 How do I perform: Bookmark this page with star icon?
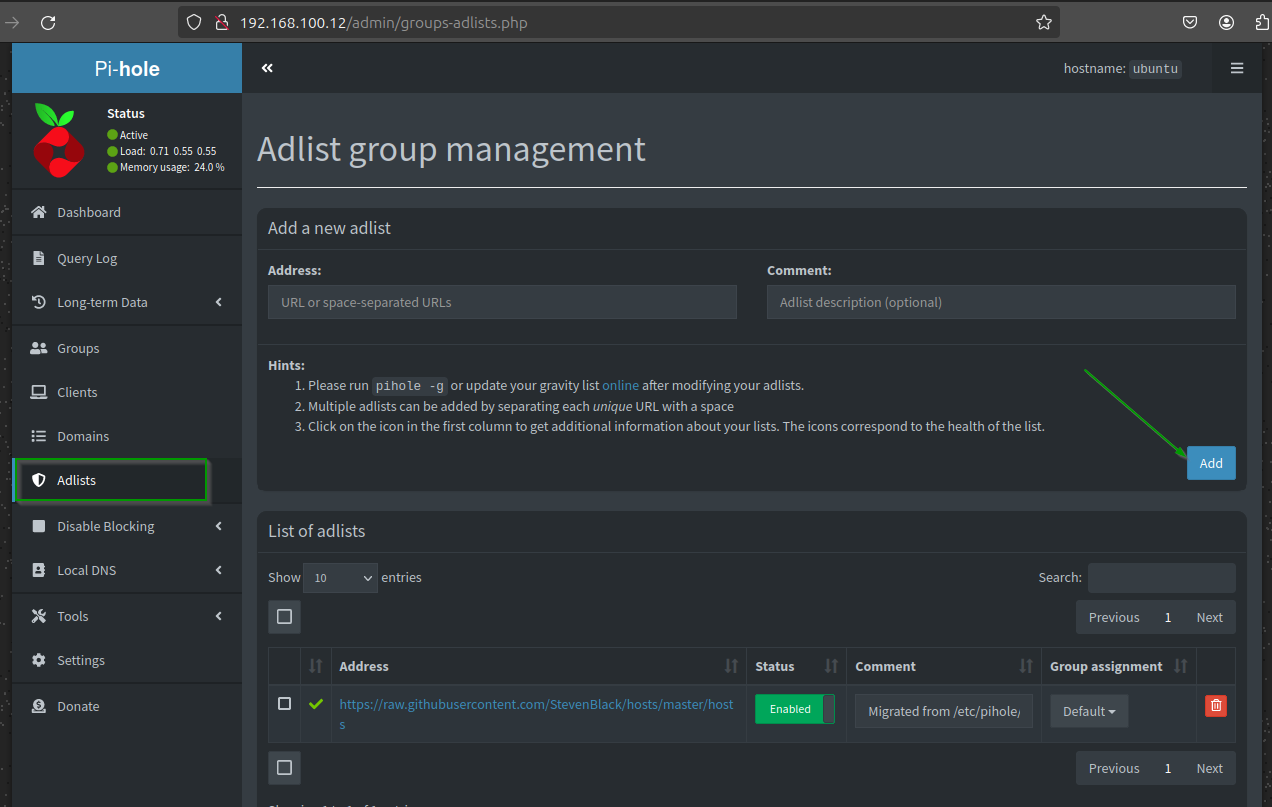pos(1044,22)
